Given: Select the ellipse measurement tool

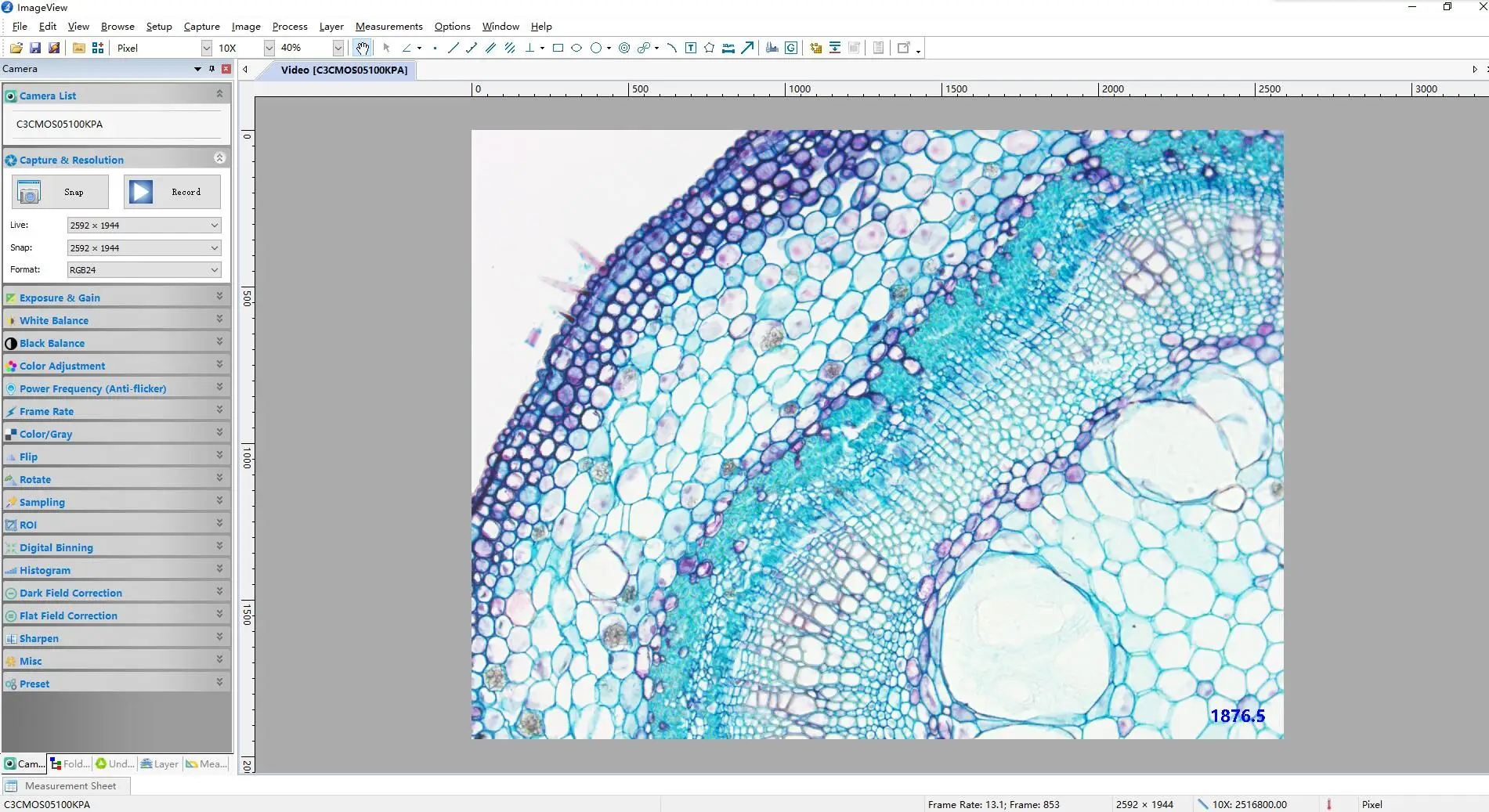Looking at the screenshot, I should [576, 48].
